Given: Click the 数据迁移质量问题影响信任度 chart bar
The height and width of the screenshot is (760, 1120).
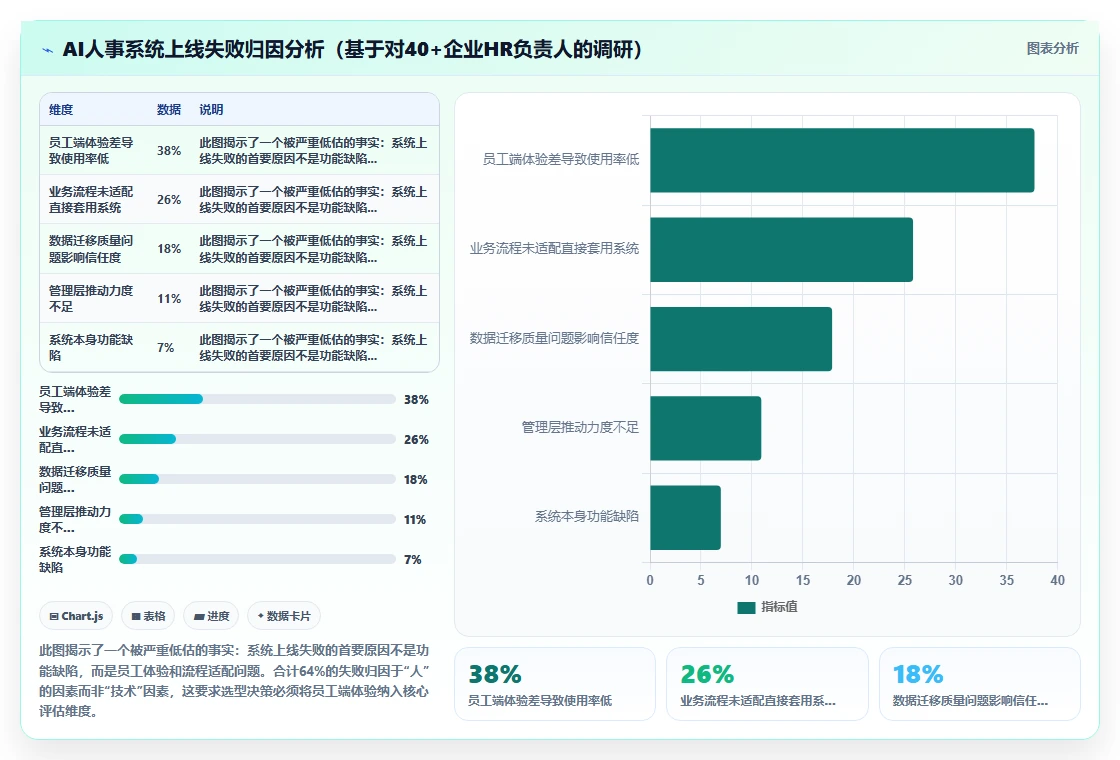Looking at the screenshot, I should coord(741,339).
